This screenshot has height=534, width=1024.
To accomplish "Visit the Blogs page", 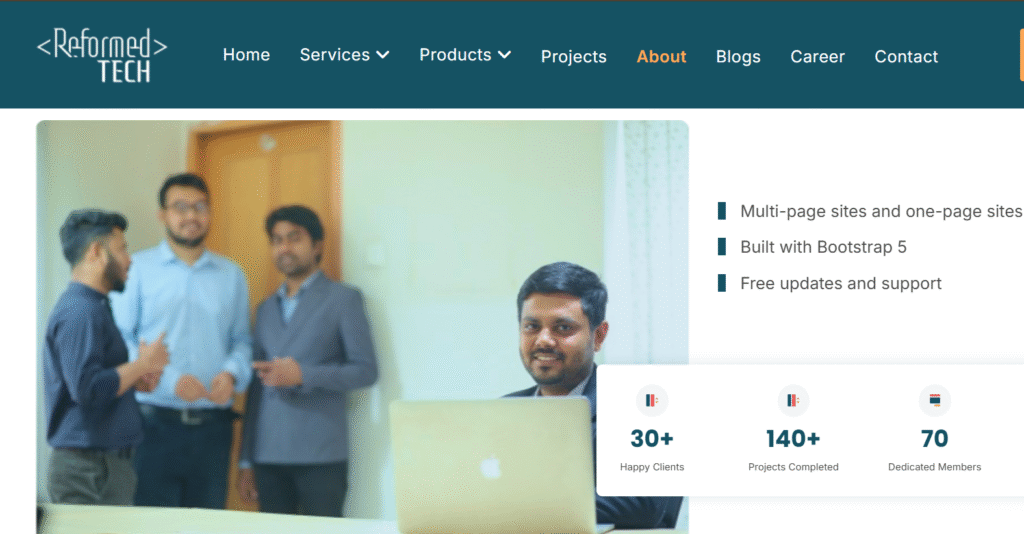I will pos(738,57).
